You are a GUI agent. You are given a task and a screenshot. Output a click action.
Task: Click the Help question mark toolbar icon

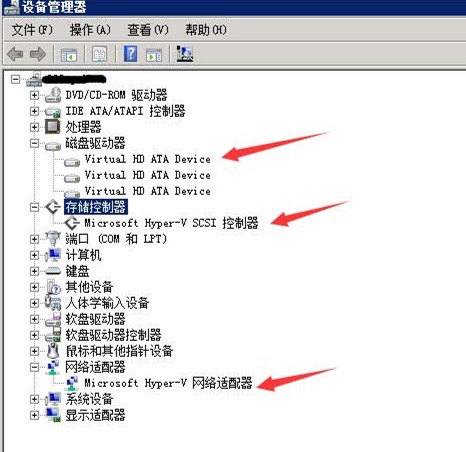[130, 54]
